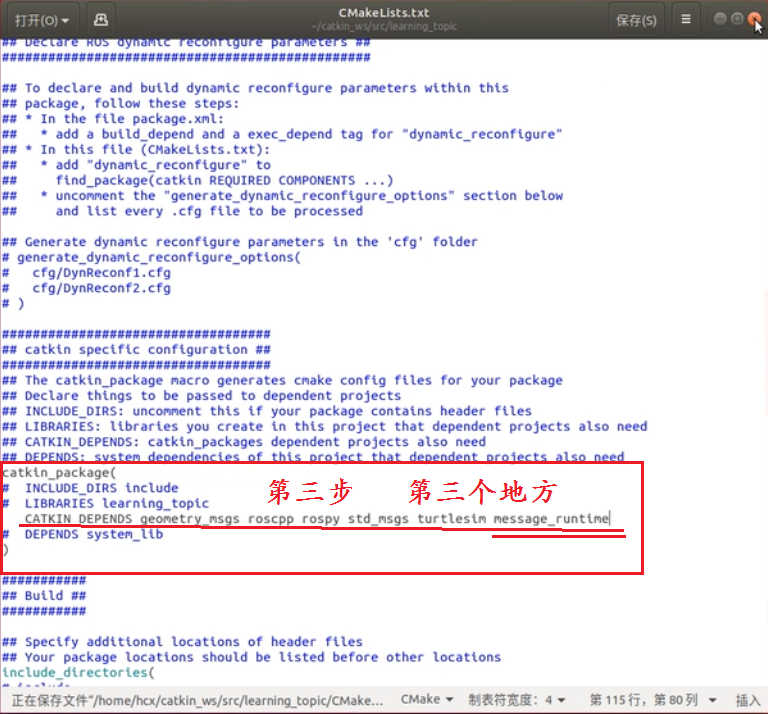Click the vertical scrollbar of editor
This screenshot has width=768, height=714.
tap(765, 353)
